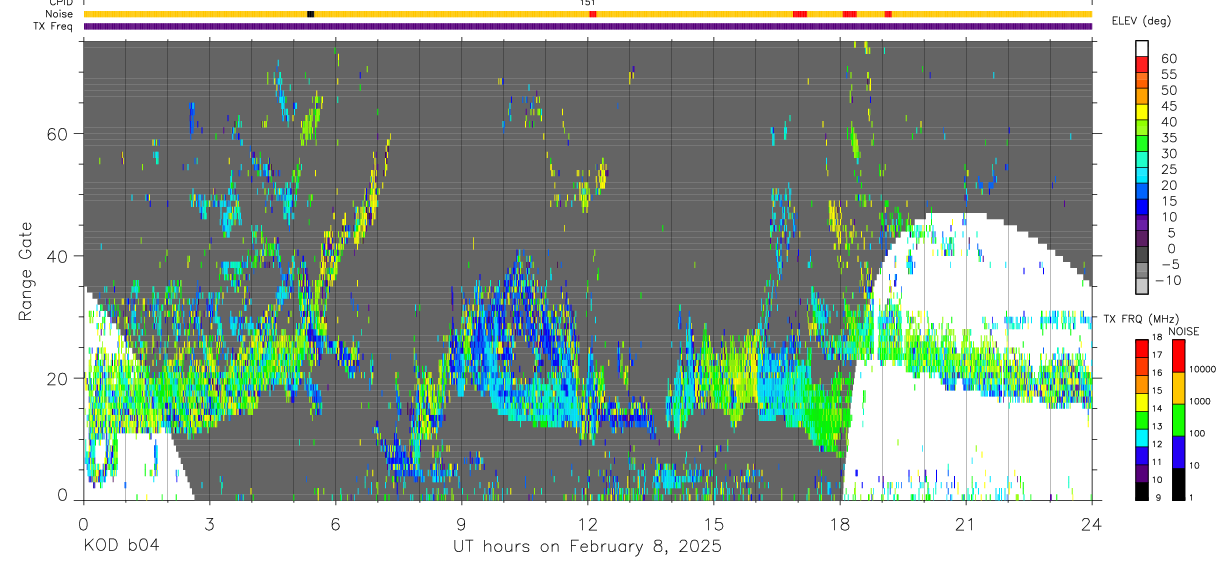Click the vertical 'Range Gate' axis title

point(25,270)
